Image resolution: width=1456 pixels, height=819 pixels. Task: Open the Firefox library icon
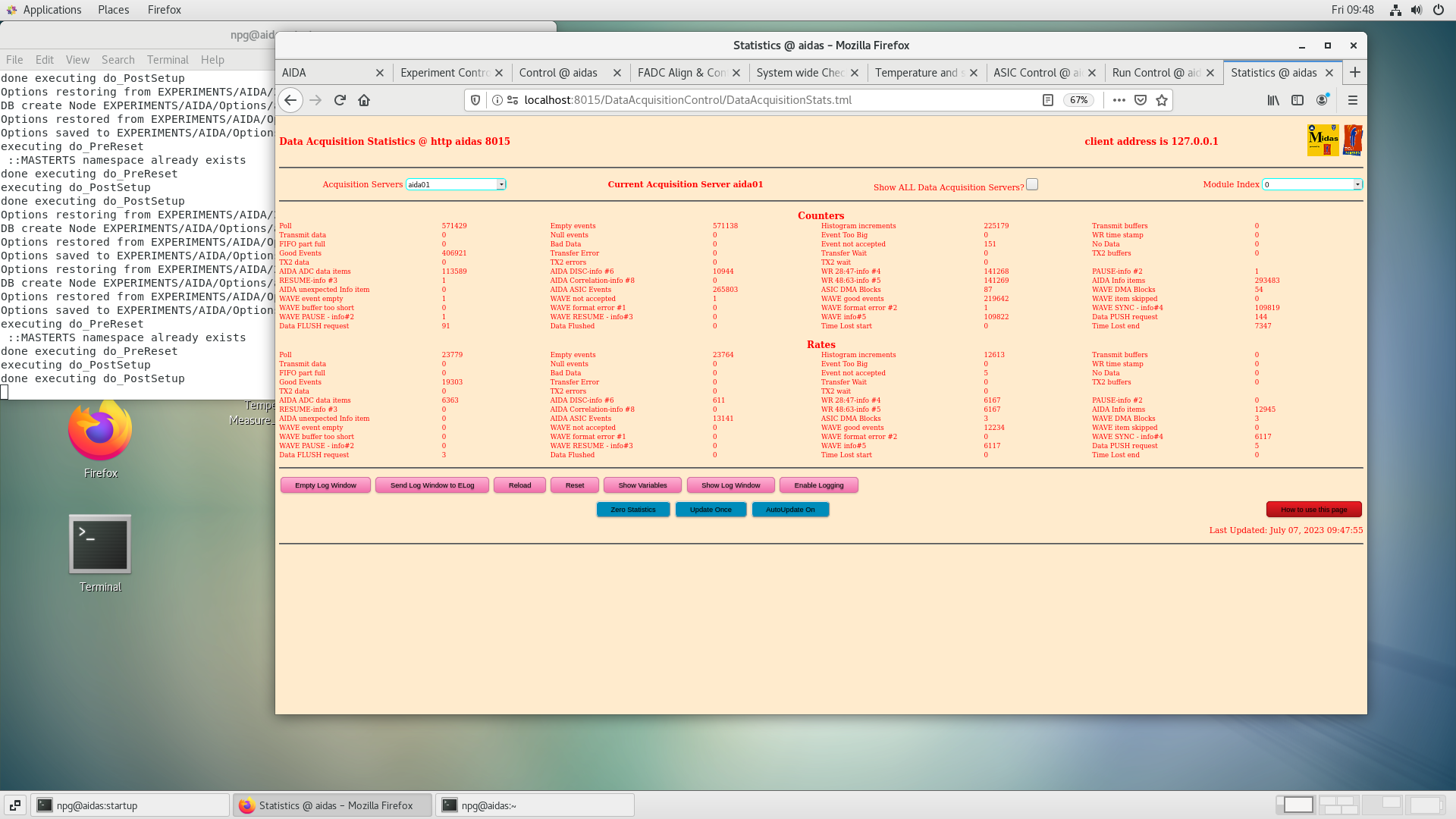(1273, 100)
